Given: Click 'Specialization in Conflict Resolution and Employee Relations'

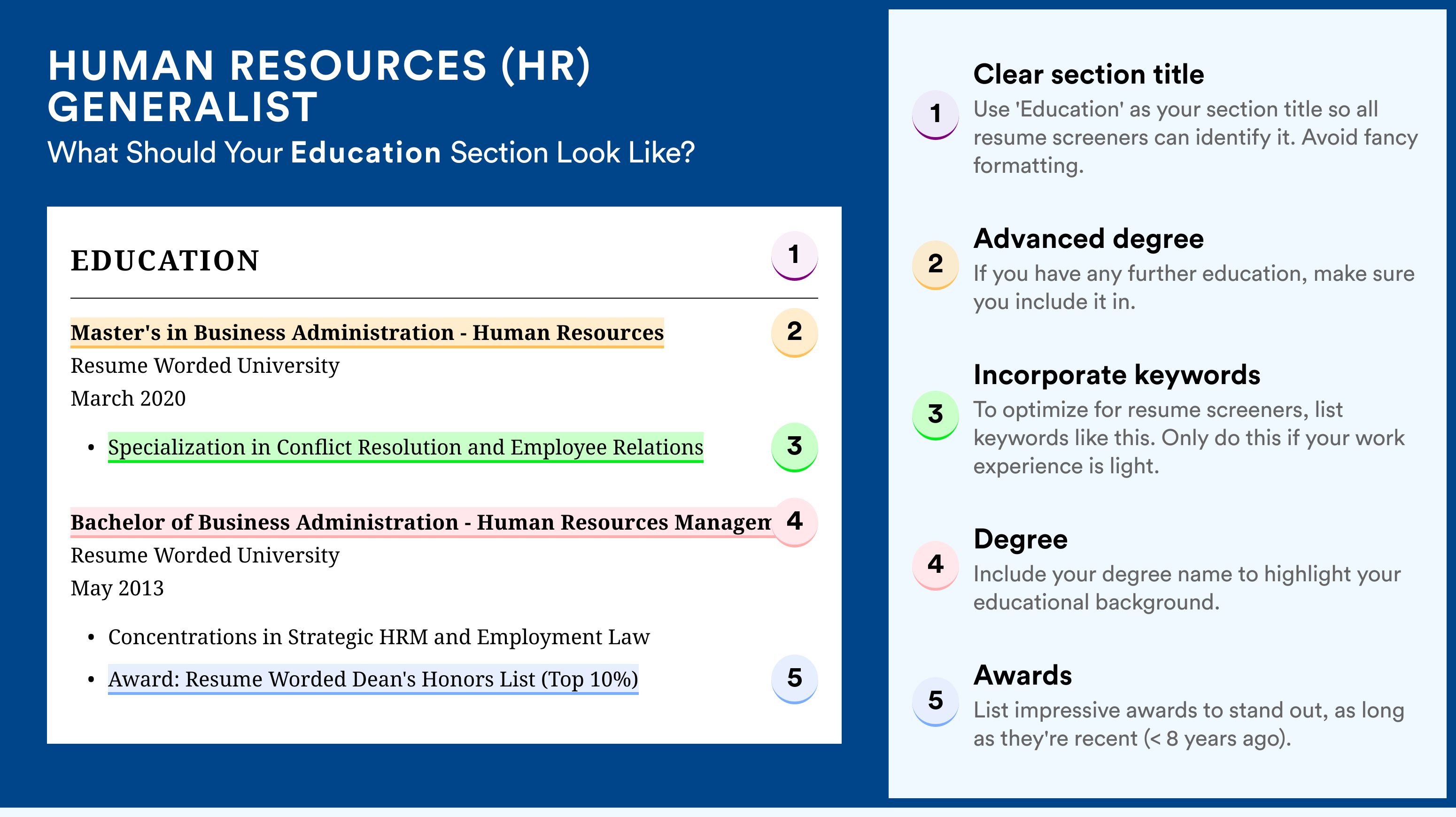Looking at the screenshot, I should tap(406, 447).
